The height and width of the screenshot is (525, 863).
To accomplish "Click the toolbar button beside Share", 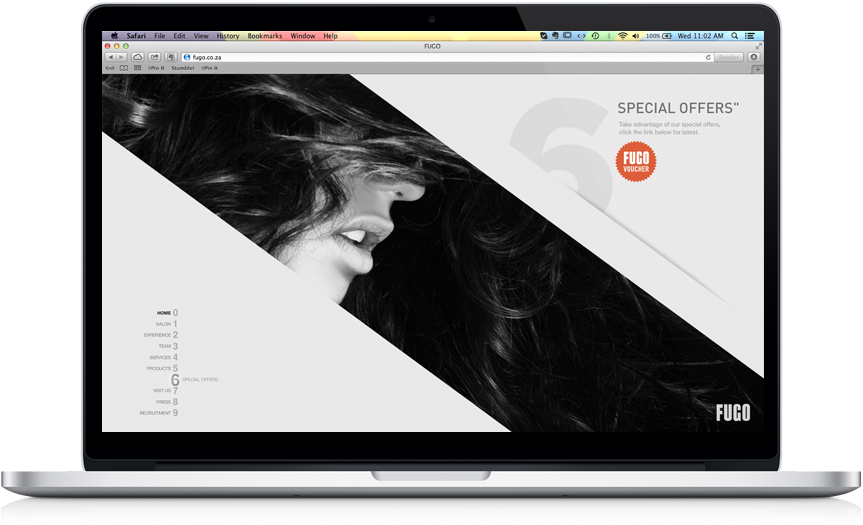I will pyautogui.click(x=171, y=57).
